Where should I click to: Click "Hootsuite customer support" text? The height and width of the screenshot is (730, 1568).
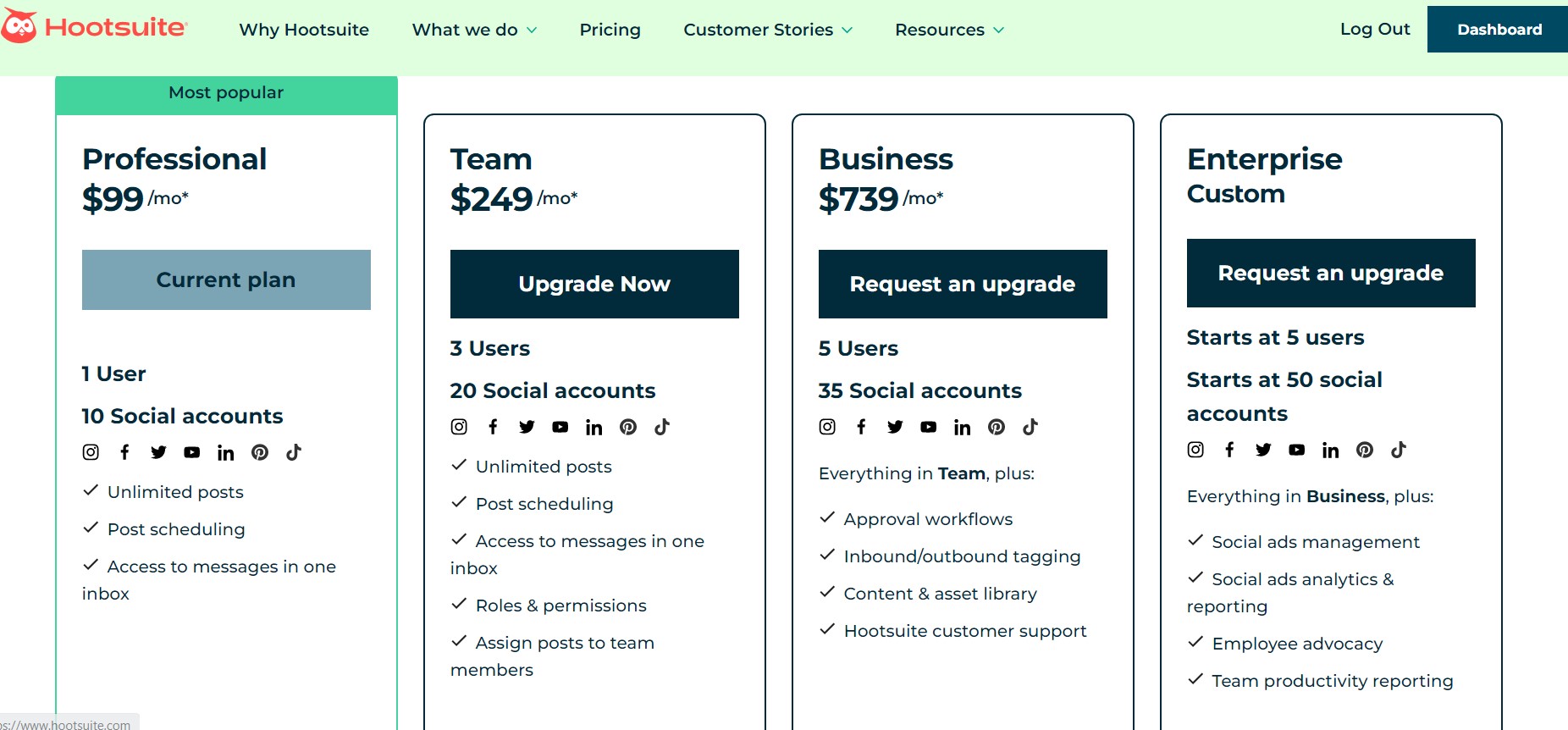pyautogui.click(x=965, y=631)
